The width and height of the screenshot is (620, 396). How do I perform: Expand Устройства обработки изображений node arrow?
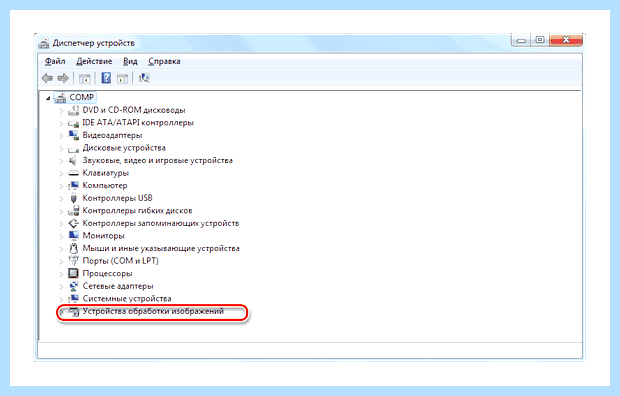tap(61, 312)
